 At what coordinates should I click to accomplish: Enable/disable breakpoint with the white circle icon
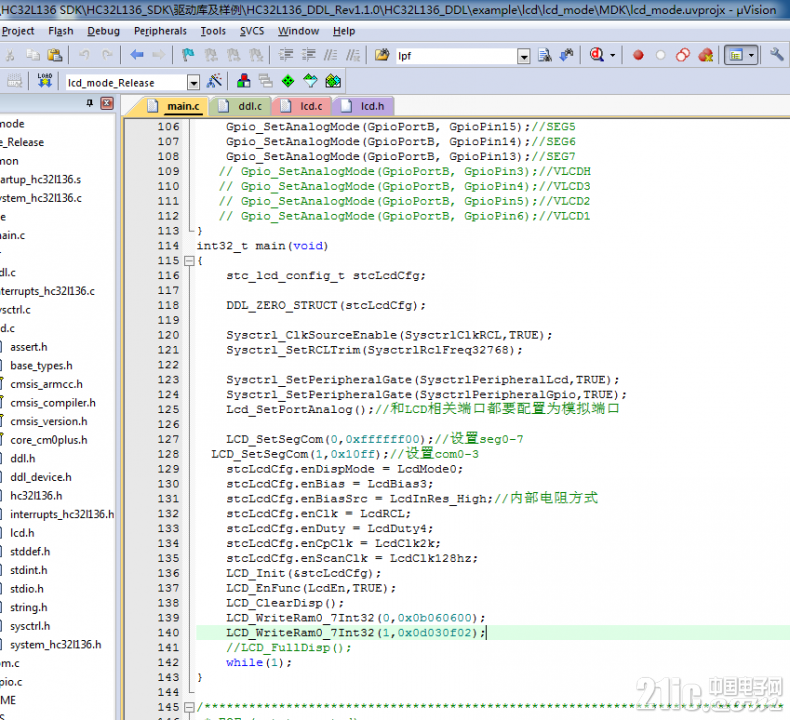click(661, 55)
